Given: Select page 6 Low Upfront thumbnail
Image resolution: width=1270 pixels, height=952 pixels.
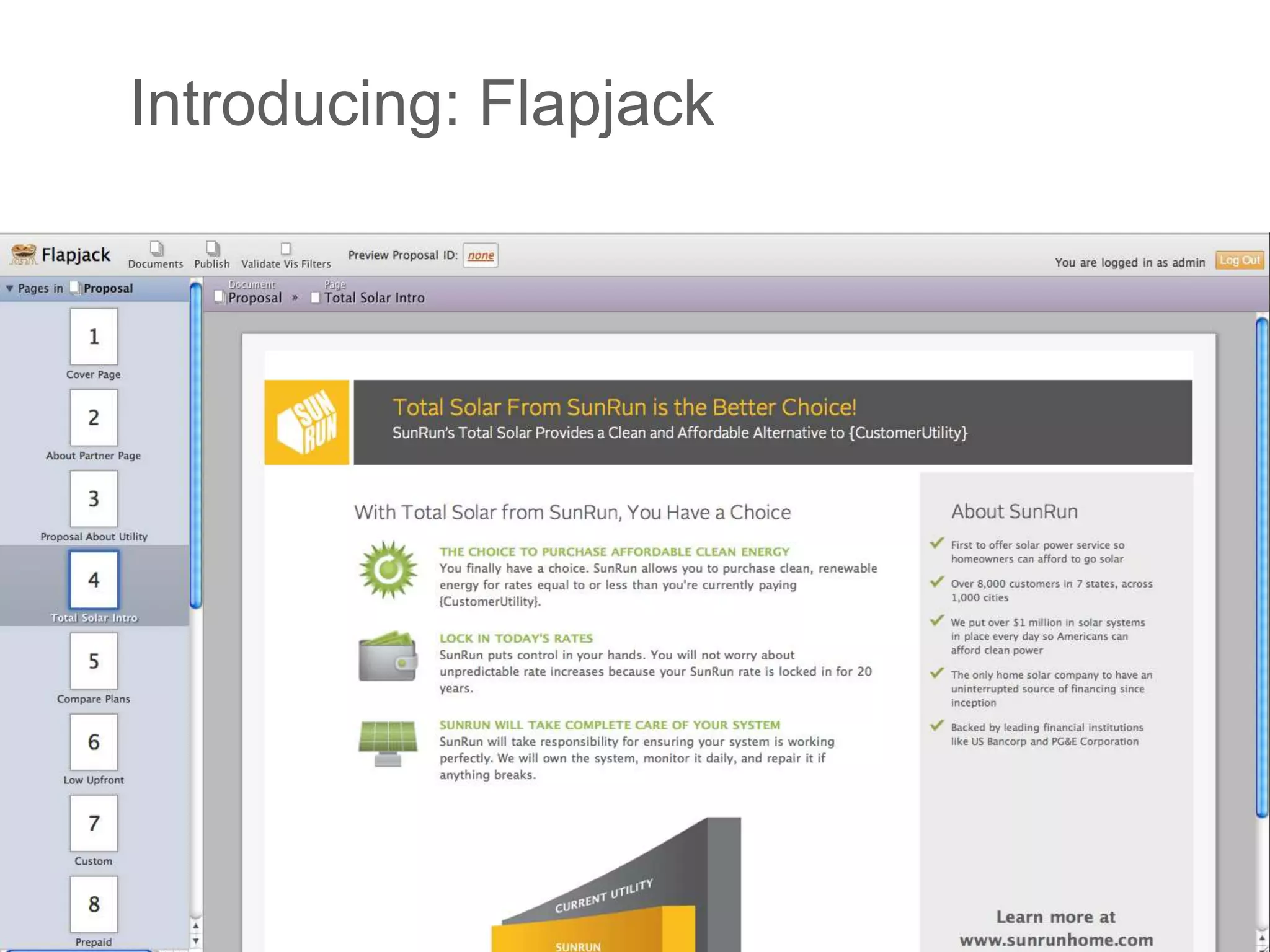Looking at the screenshot, I should tap(94, 743).
